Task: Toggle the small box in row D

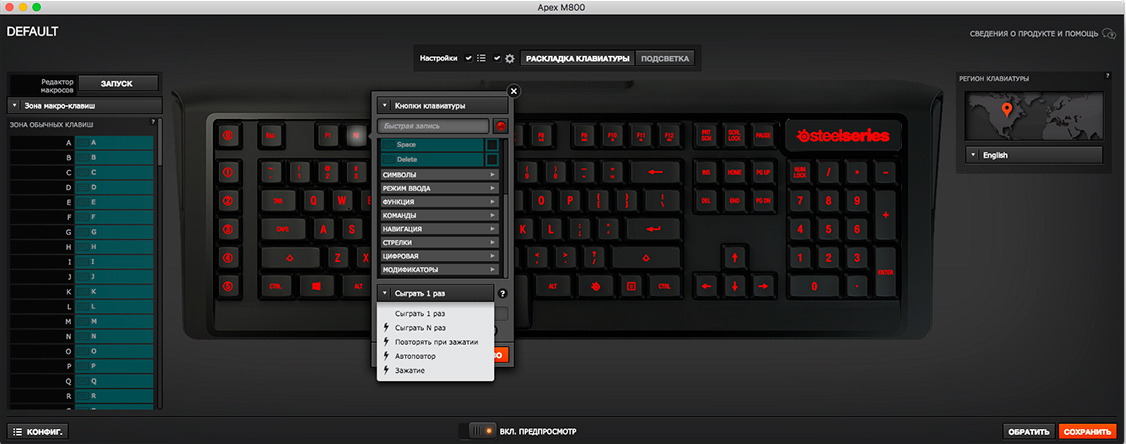Action: [x=83, y=188]
